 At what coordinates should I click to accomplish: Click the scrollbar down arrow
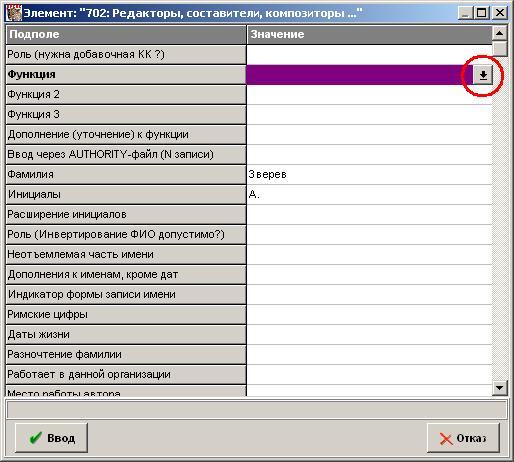(499, 388)
